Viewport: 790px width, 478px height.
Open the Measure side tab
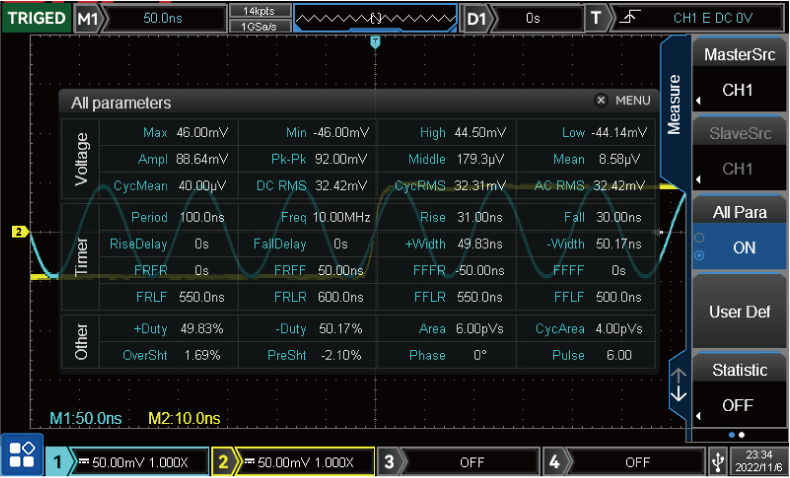click(674, 104)
